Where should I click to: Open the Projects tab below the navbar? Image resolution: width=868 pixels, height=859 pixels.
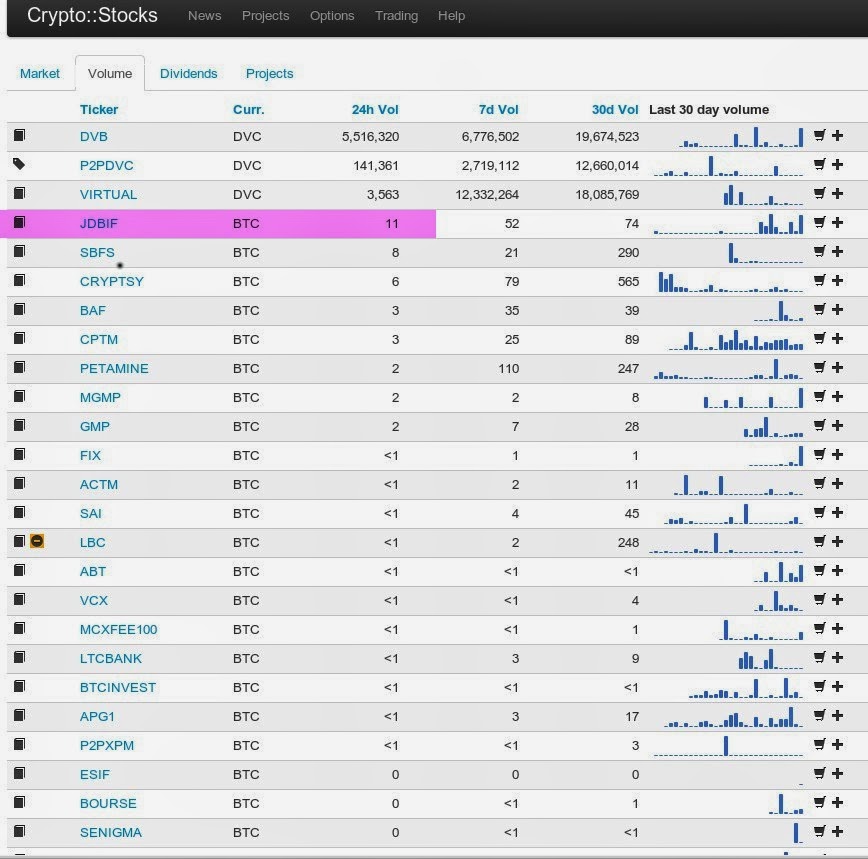270,74
